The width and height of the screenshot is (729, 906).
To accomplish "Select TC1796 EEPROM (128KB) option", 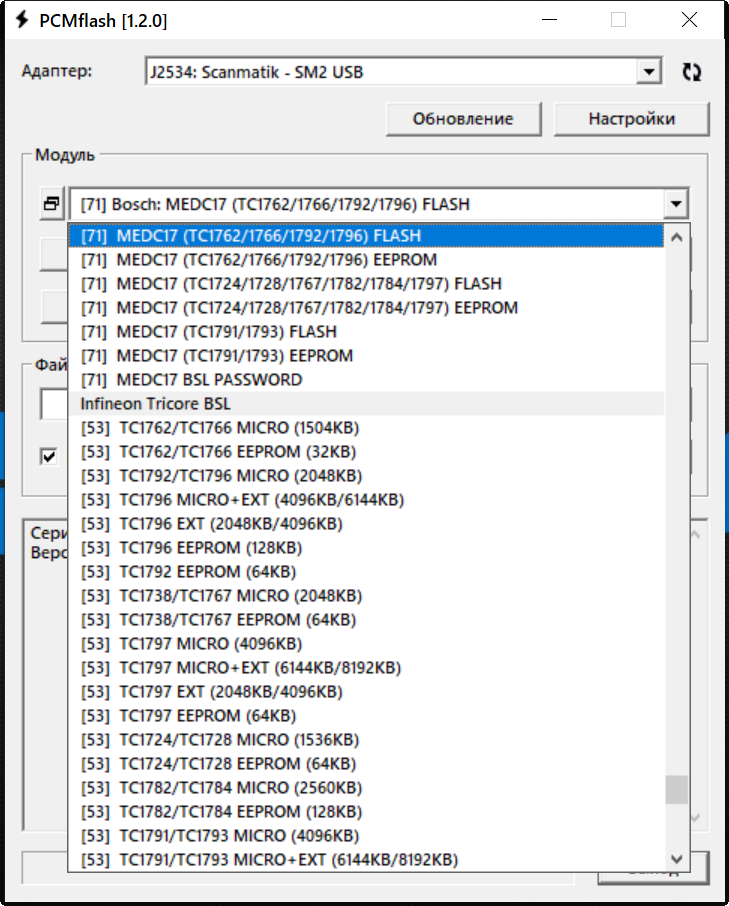I will (x=210, y=548).
